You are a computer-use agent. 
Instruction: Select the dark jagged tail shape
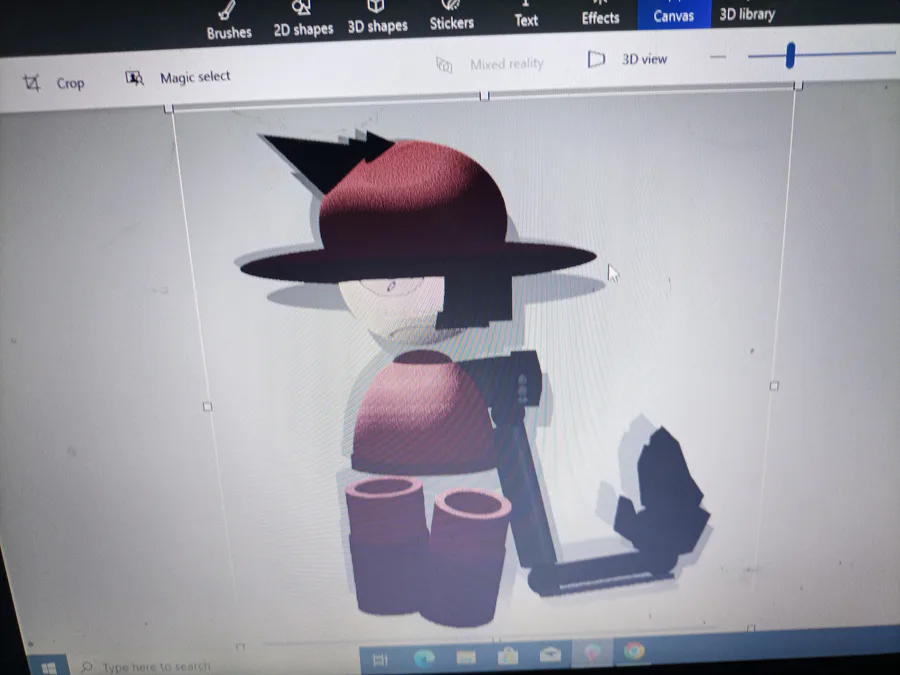[x=660, y=496]
